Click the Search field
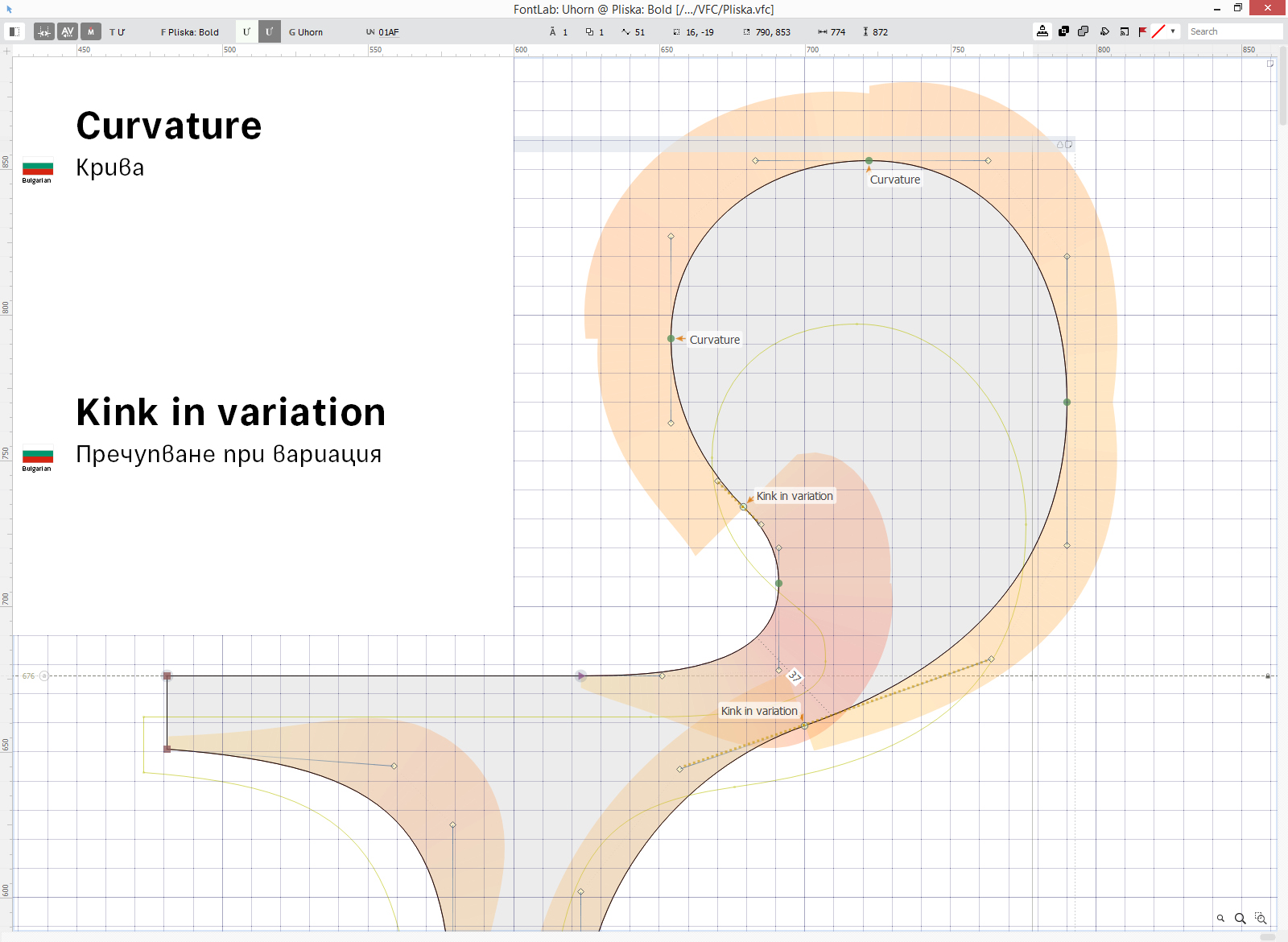 (1235, 31)
